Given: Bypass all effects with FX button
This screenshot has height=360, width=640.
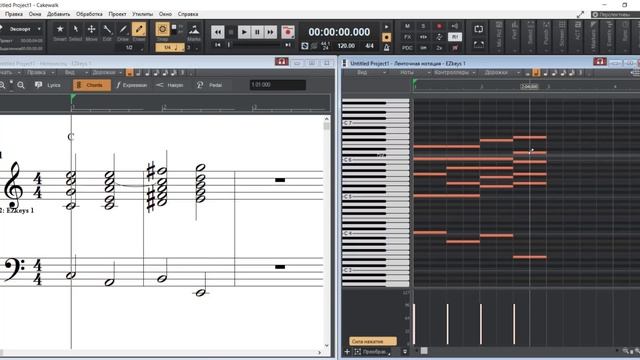Looking at the screenshot, I should [407, 37].
